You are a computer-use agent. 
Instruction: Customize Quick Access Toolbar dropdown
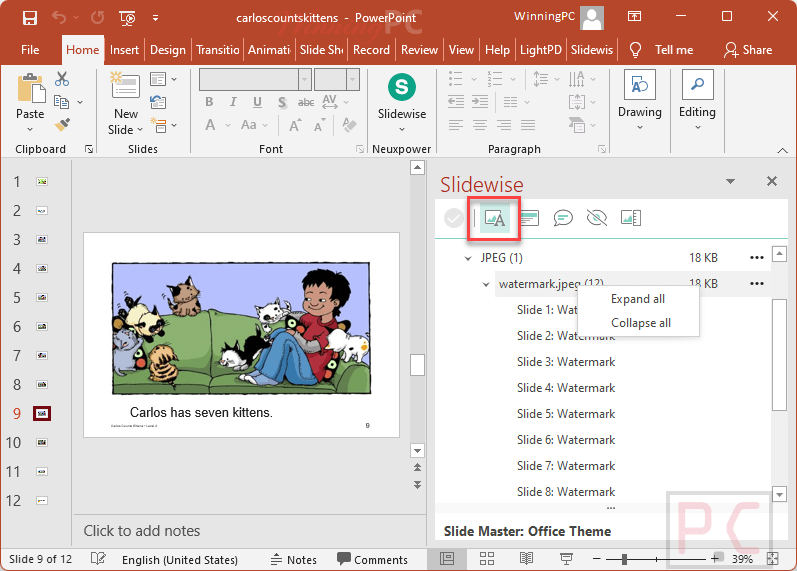[x=156, y=18]
